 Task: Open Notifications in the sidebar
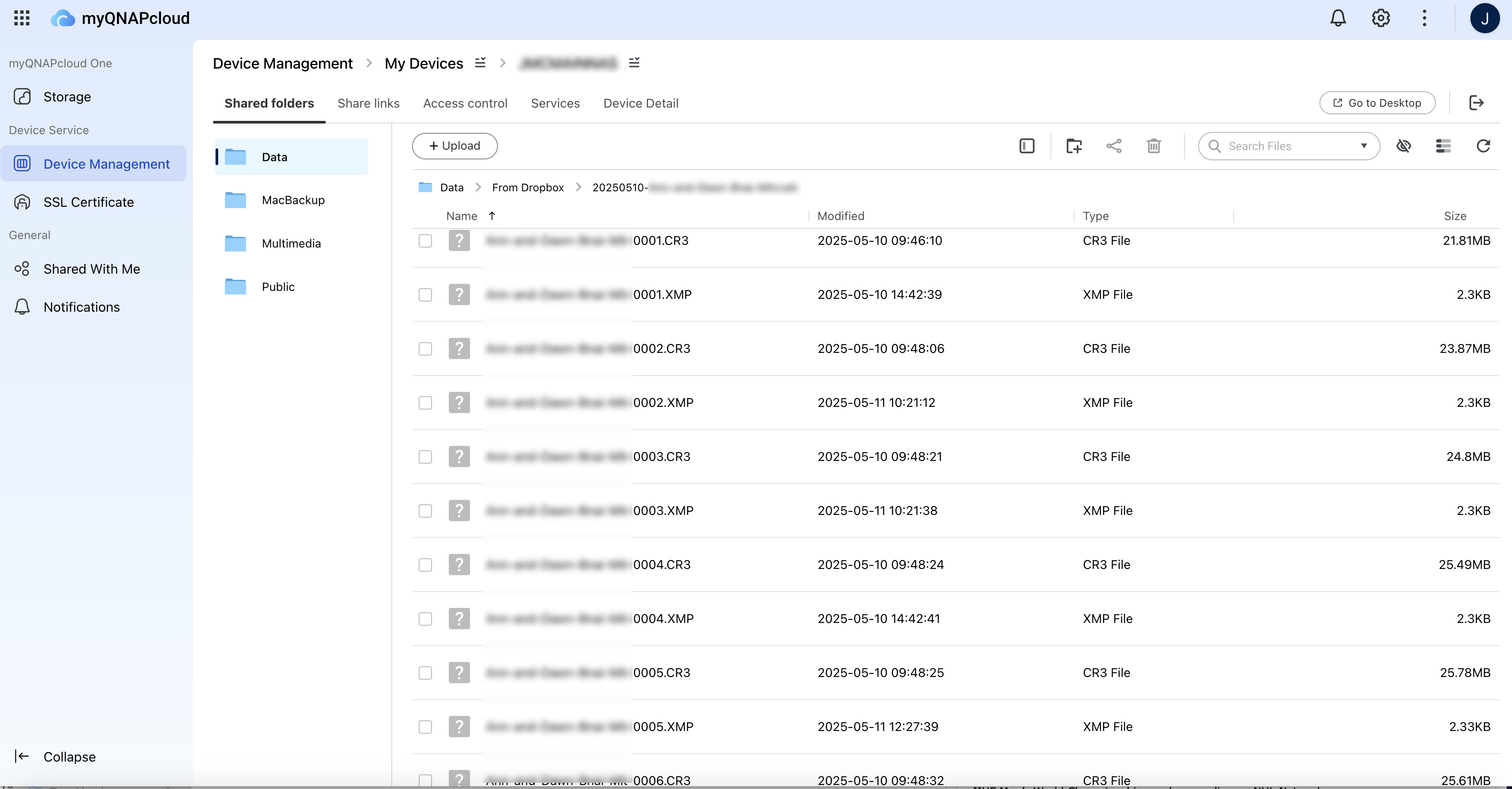tap(94, 307)
